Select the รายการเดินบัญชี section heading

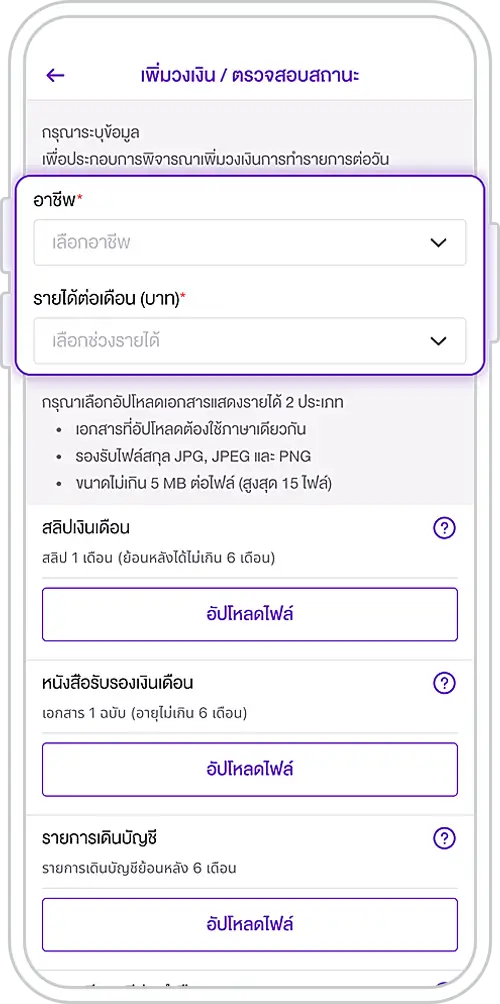click(x=99, y=838)
